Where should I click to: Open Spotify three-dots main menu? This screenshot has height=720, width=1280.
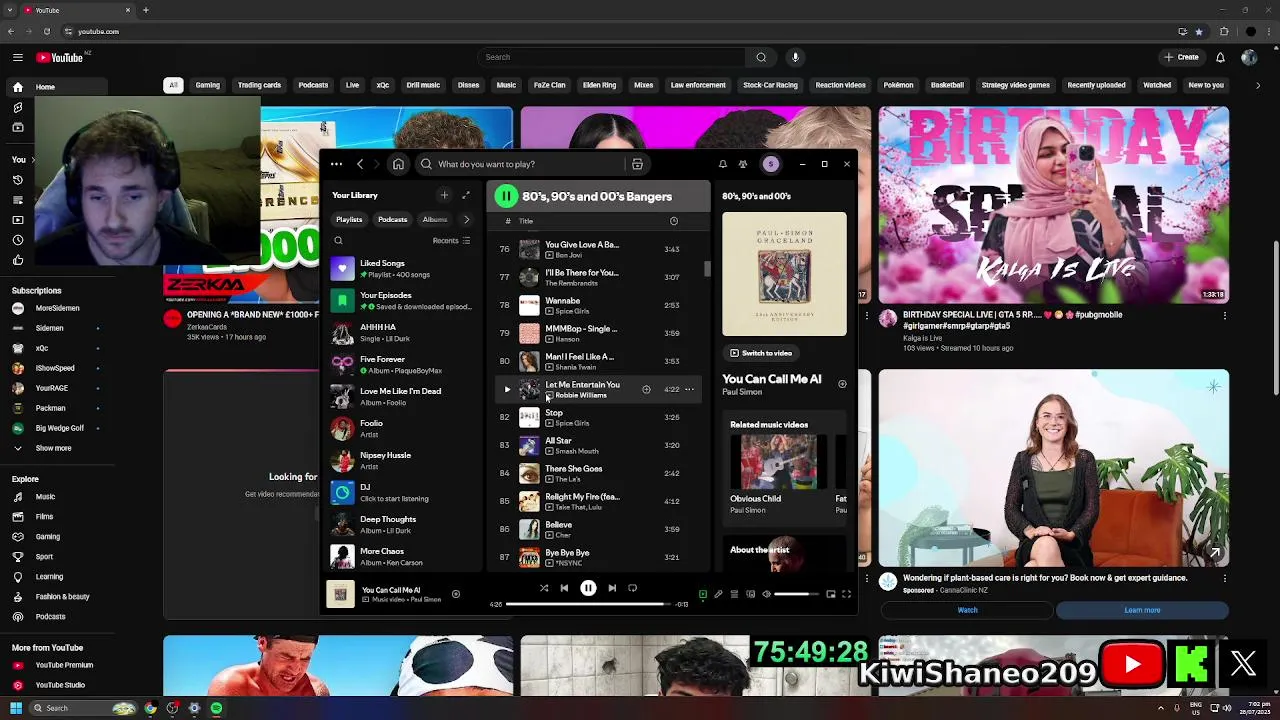[336, 164]
